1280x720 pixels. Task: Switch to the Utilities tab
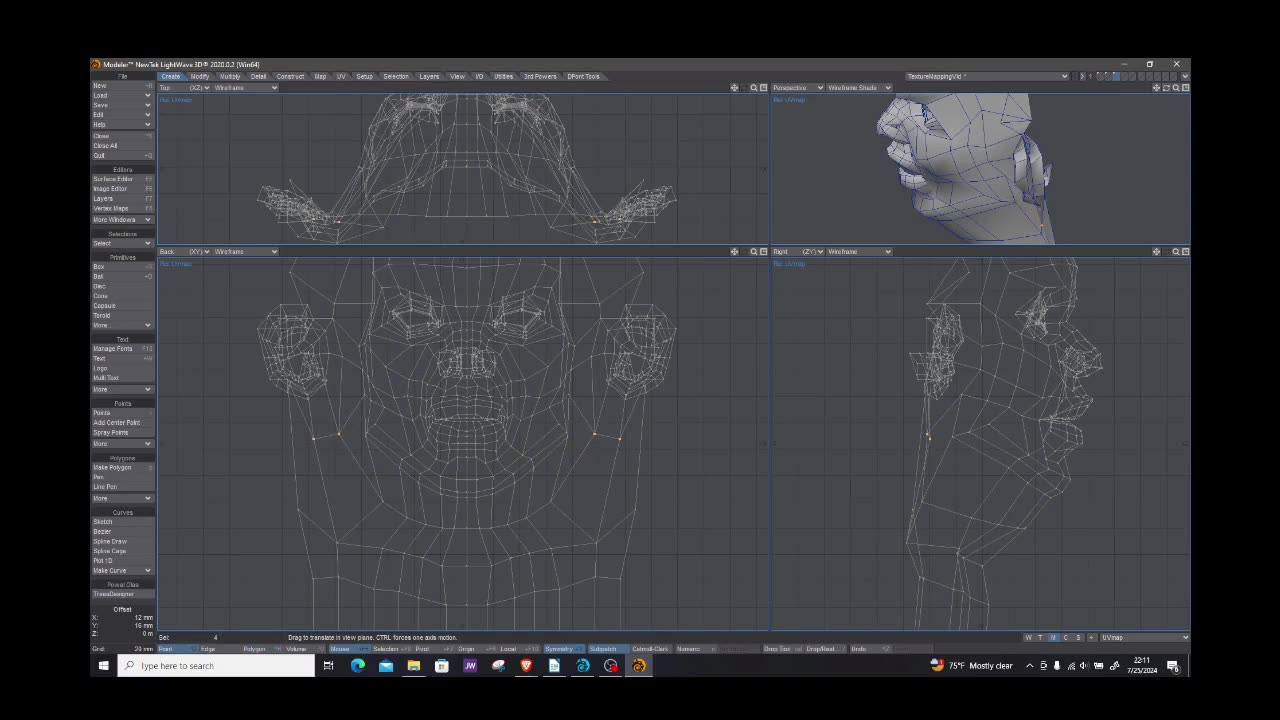[x=504, y=77]
